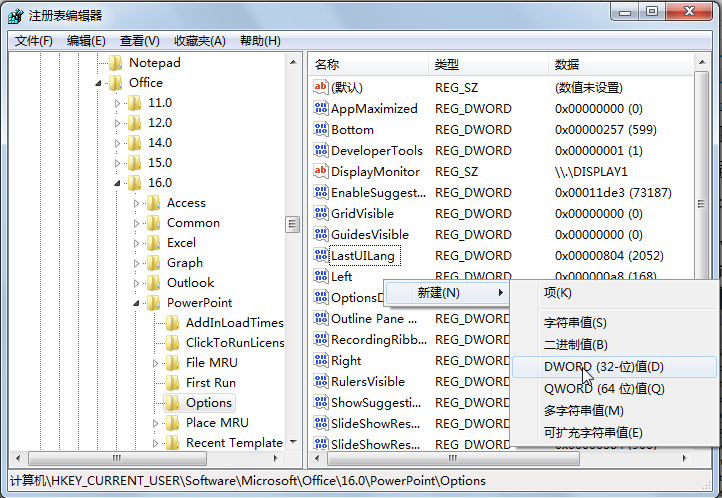
Task: Click the tree pane's vertical scrollbar thumb
Action: point(292,225)
